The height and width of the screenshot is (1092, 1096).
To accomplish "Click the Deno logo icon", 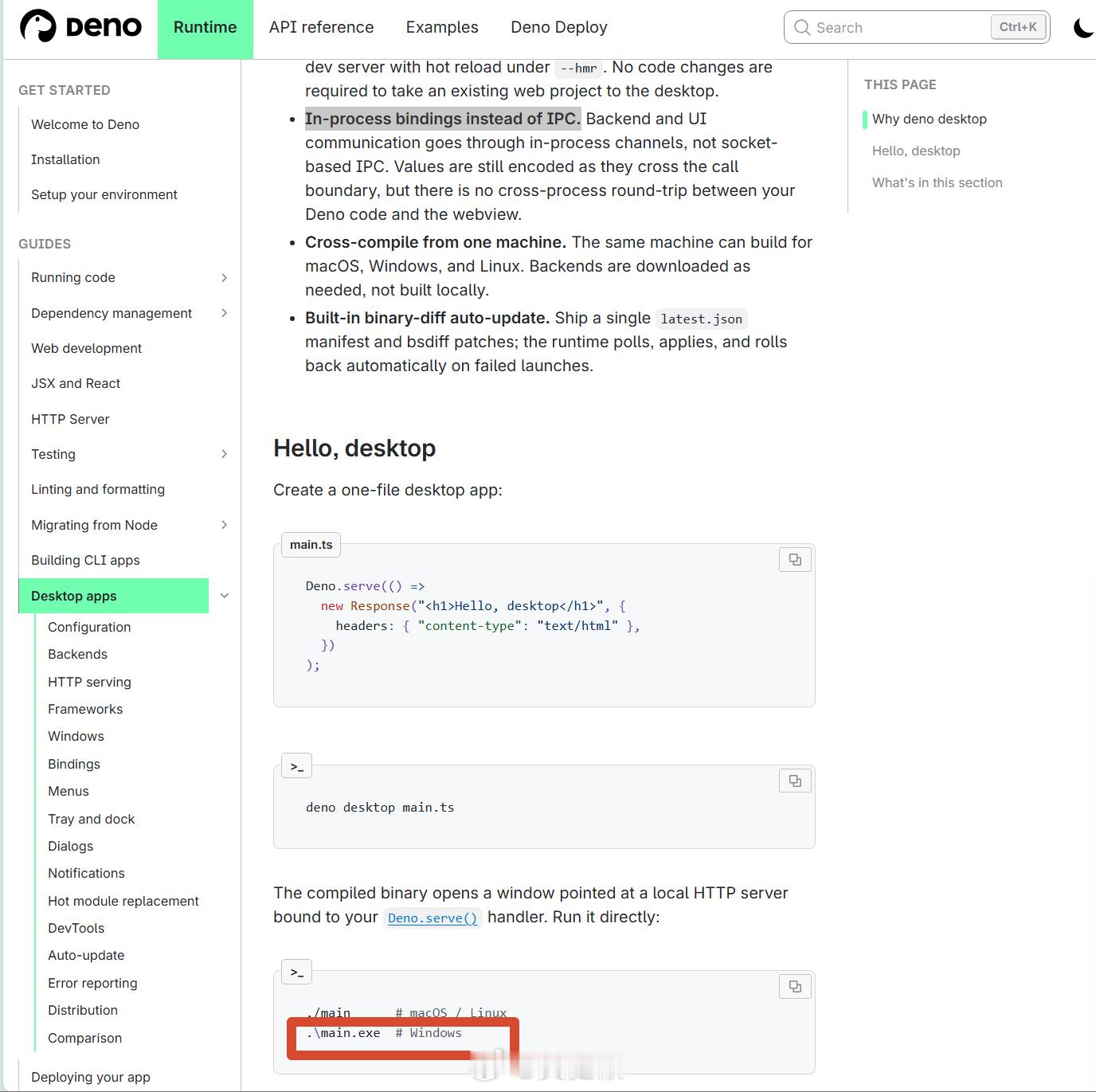I will pos(37,26).
